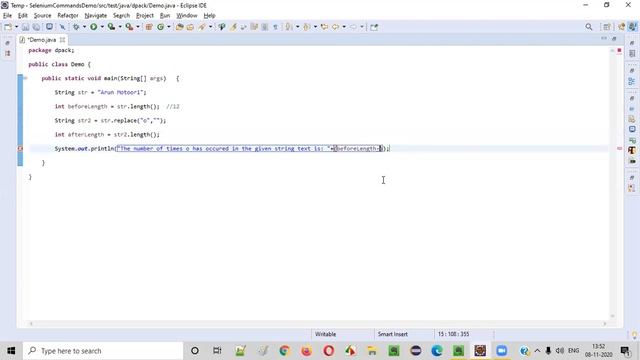Collapse the main method fold toggle

(25, 78)
